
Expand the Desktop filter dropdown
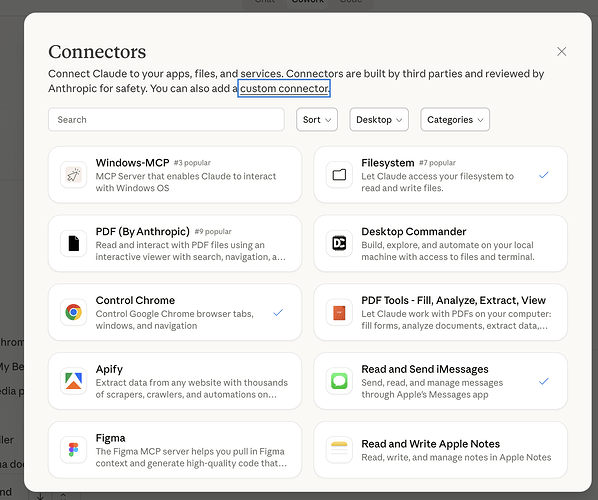coord(379,120)
